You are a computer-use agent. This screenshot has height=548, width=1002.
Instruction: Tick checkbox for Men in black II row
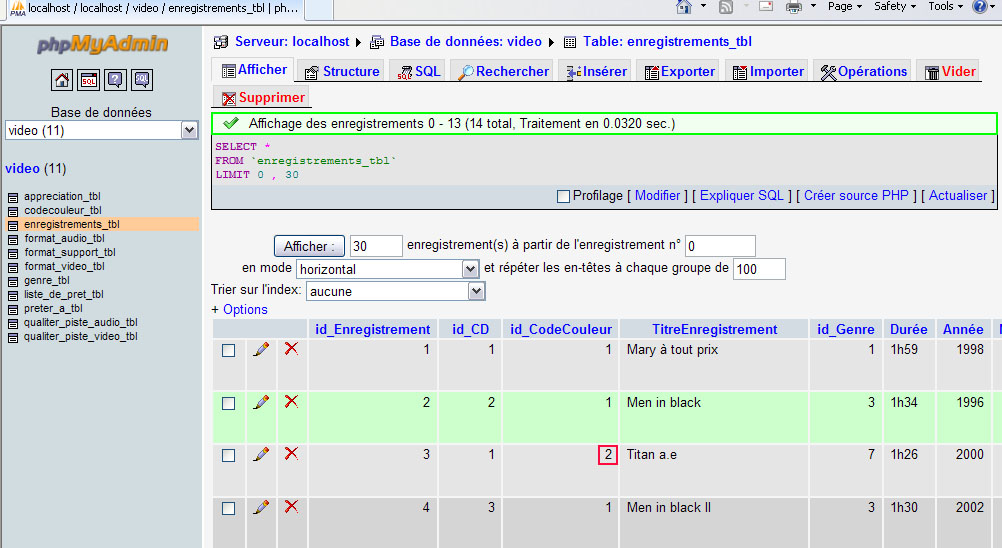coord(228,508)
